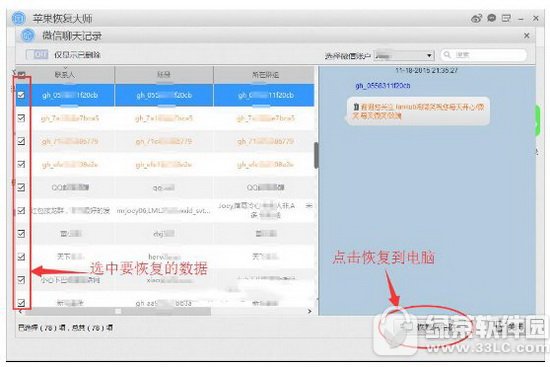550x367 pixels.
Task: Click the 微信聊天记录 panel icon
Action: 28,35
